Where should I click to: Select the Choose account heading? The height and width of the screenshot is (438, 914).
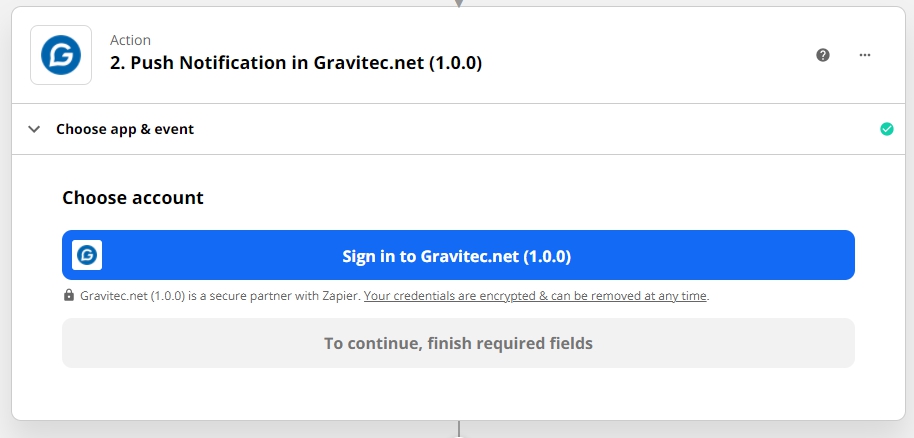point(133,198)
